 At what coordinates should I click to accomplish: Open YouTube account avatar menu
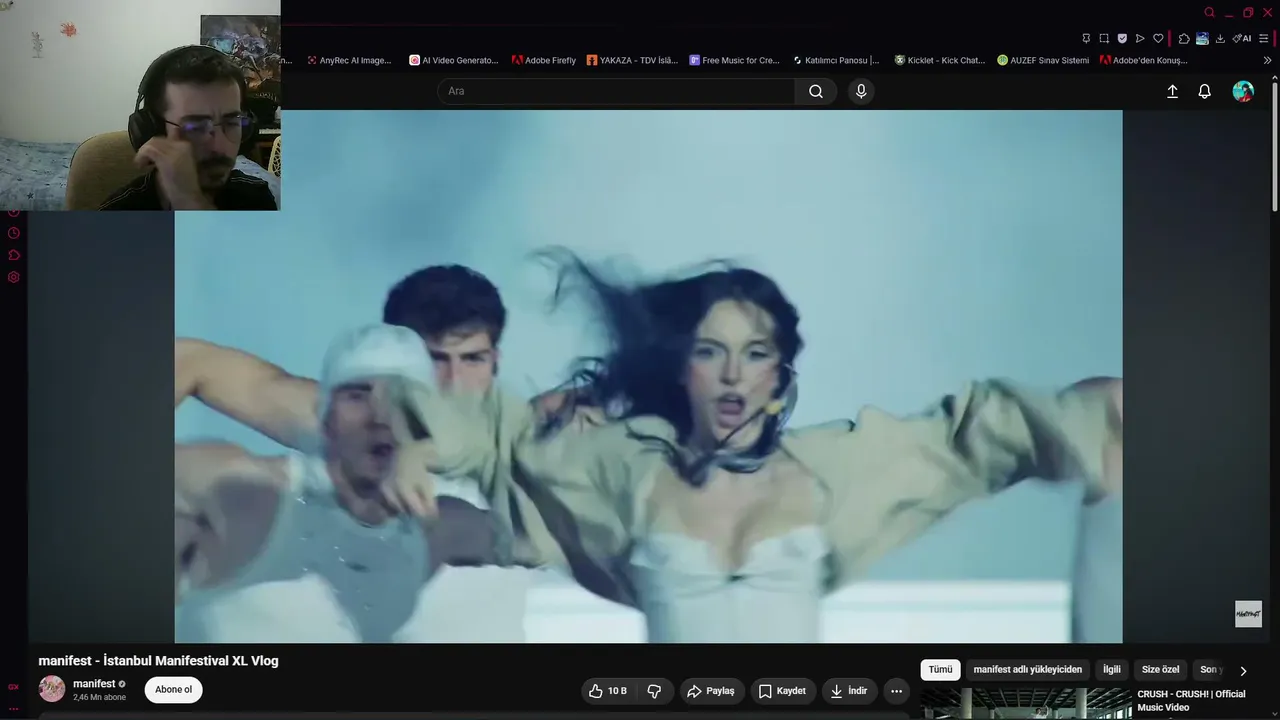coord(1243,91)
